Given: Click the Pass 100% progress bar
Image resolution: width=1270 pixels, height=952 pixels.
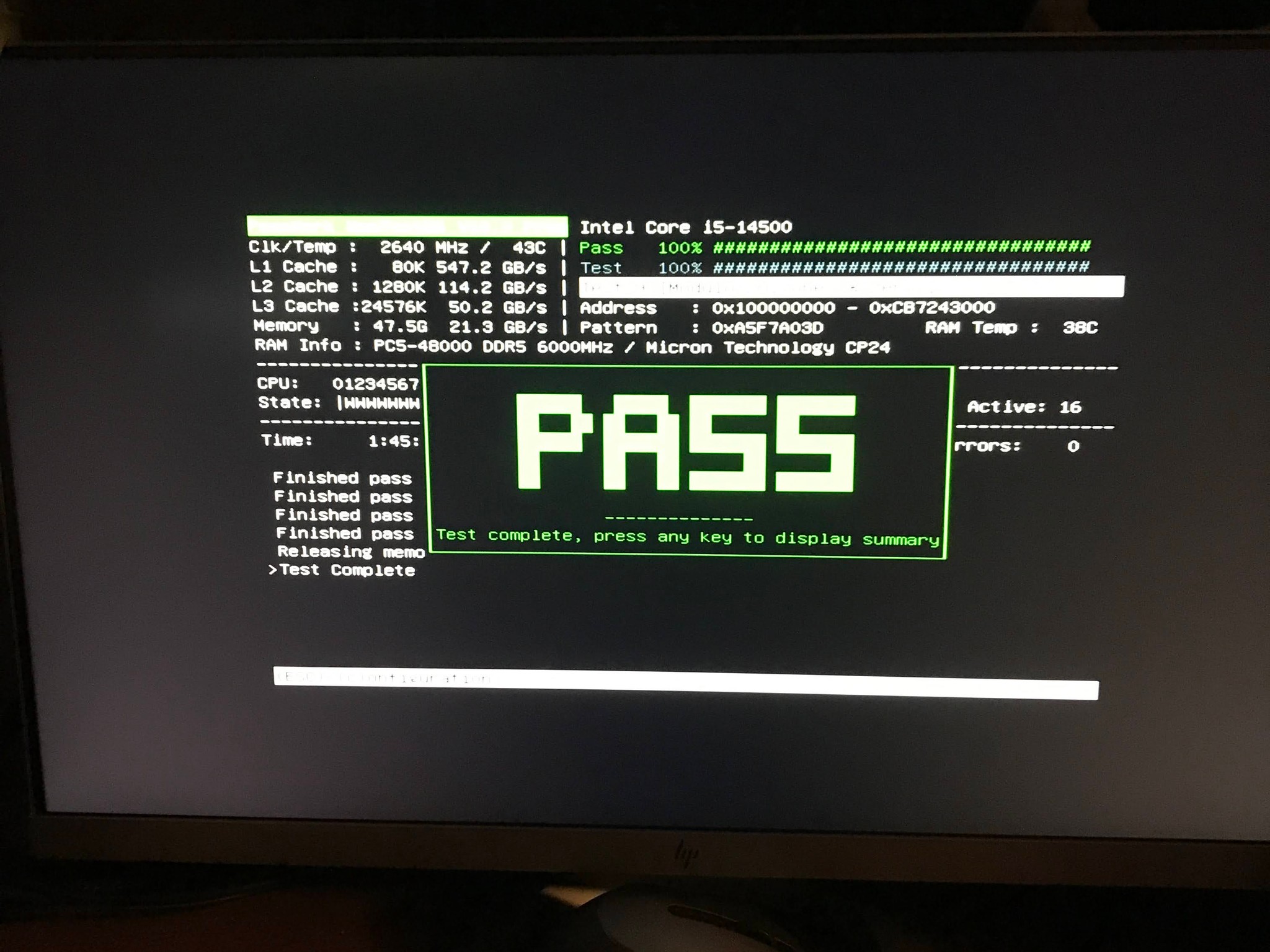Looking at the screenshot, I should tap(902, 247).
